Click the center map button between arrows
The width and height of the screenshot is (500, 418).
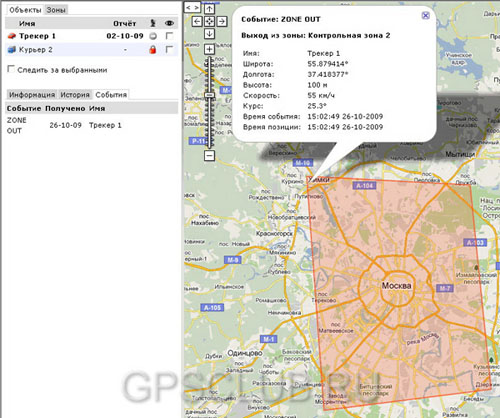[209, 21]
